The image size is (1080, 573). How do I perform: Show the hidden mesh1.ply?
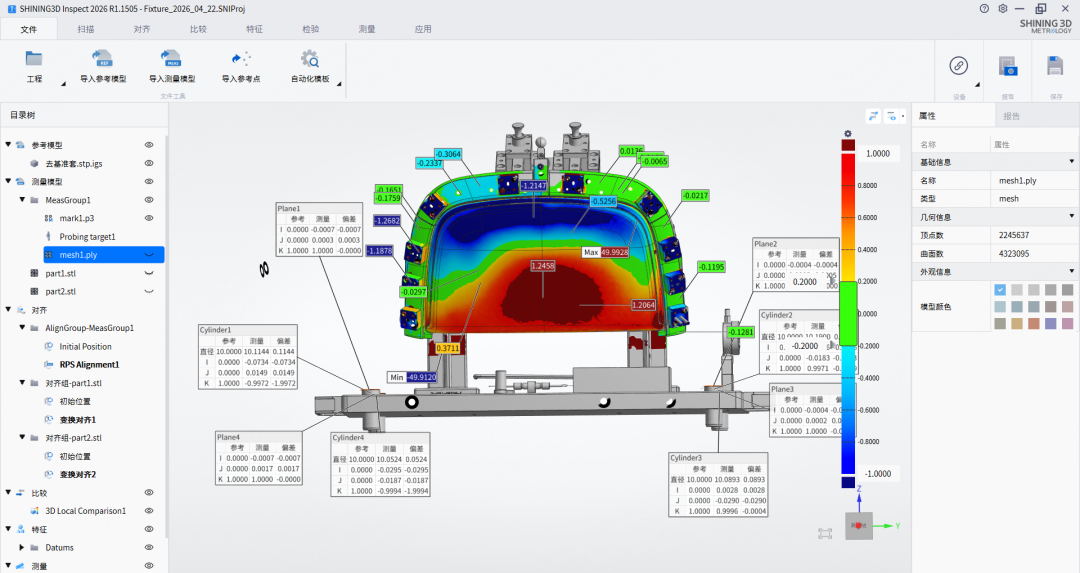pos(149,255)
